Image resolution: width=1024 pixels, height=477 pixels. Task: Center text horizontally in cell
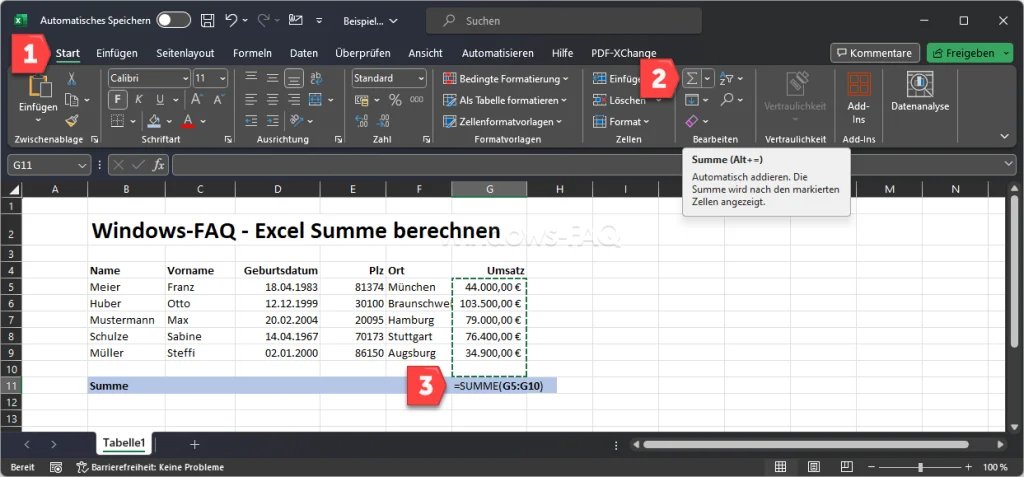pos(272,100)
